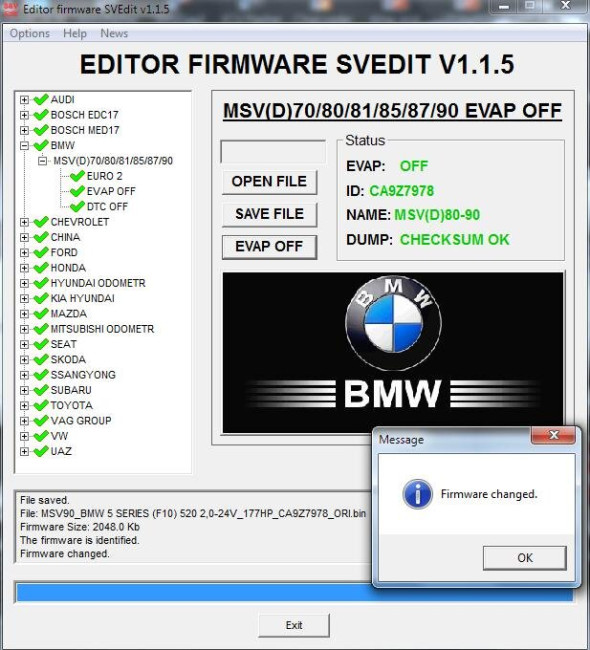This screenshot has height=650, width=590.
Task: Click the green checkmark beside SSANGYONG
Action: 41,375
